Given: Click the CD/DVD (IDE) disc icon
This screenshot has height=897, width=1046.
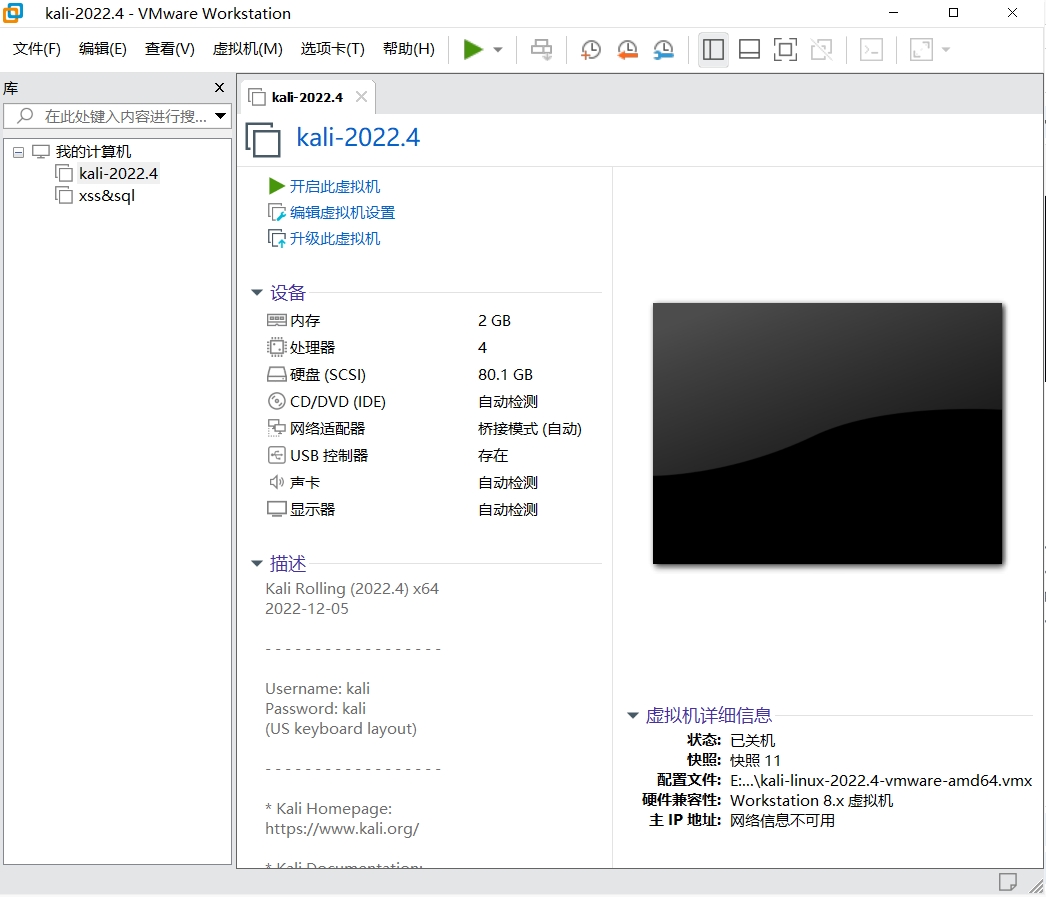Looking at the screenshot, I should pyautogui.click(x=276, y=401).
